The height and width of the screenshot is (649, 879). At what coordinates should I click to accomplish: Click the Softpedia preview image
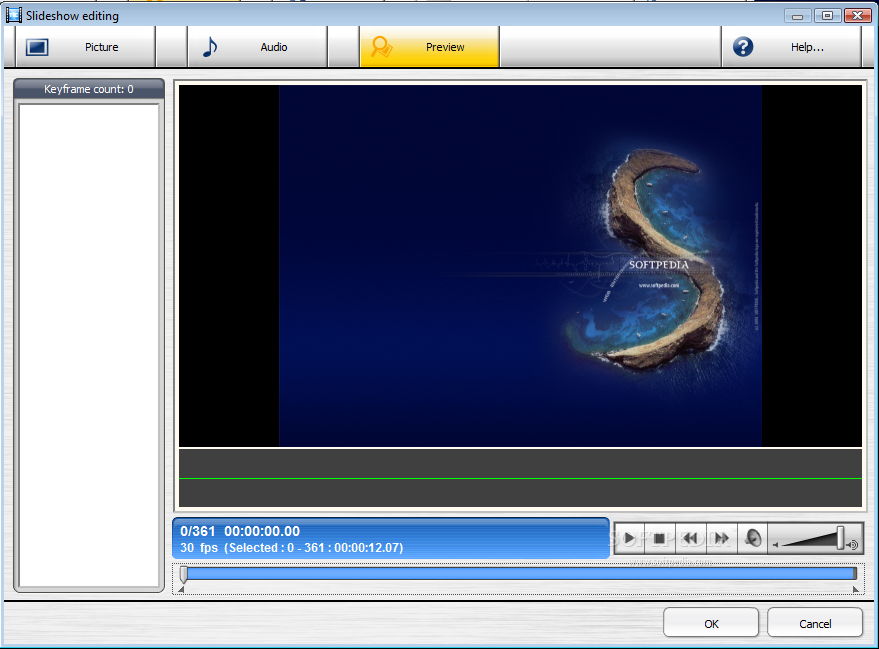click(x=520, y=266)
